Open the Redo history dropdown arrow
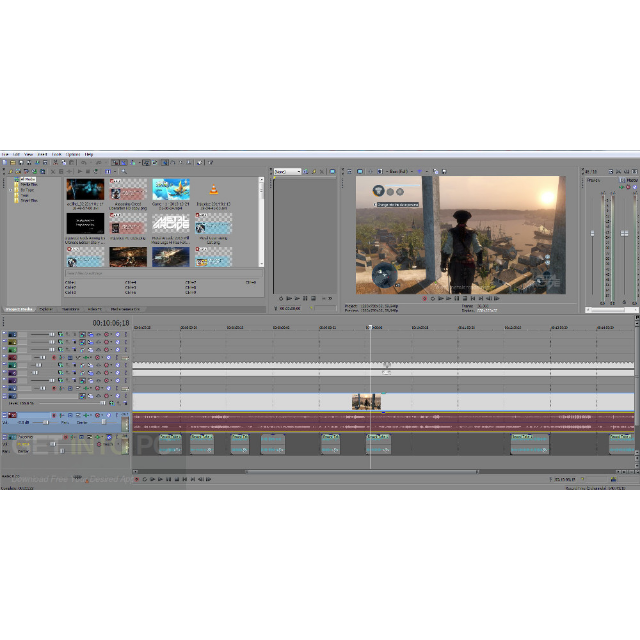Screen dimensions: 640x640 coord(105,162)
